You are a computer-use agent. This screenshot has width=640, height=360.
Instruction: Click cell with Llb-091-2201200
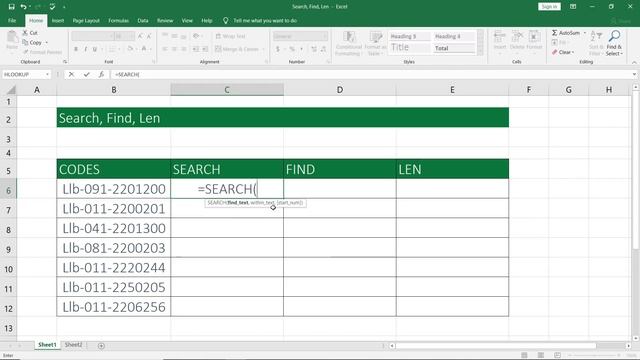tap(113, 189)
